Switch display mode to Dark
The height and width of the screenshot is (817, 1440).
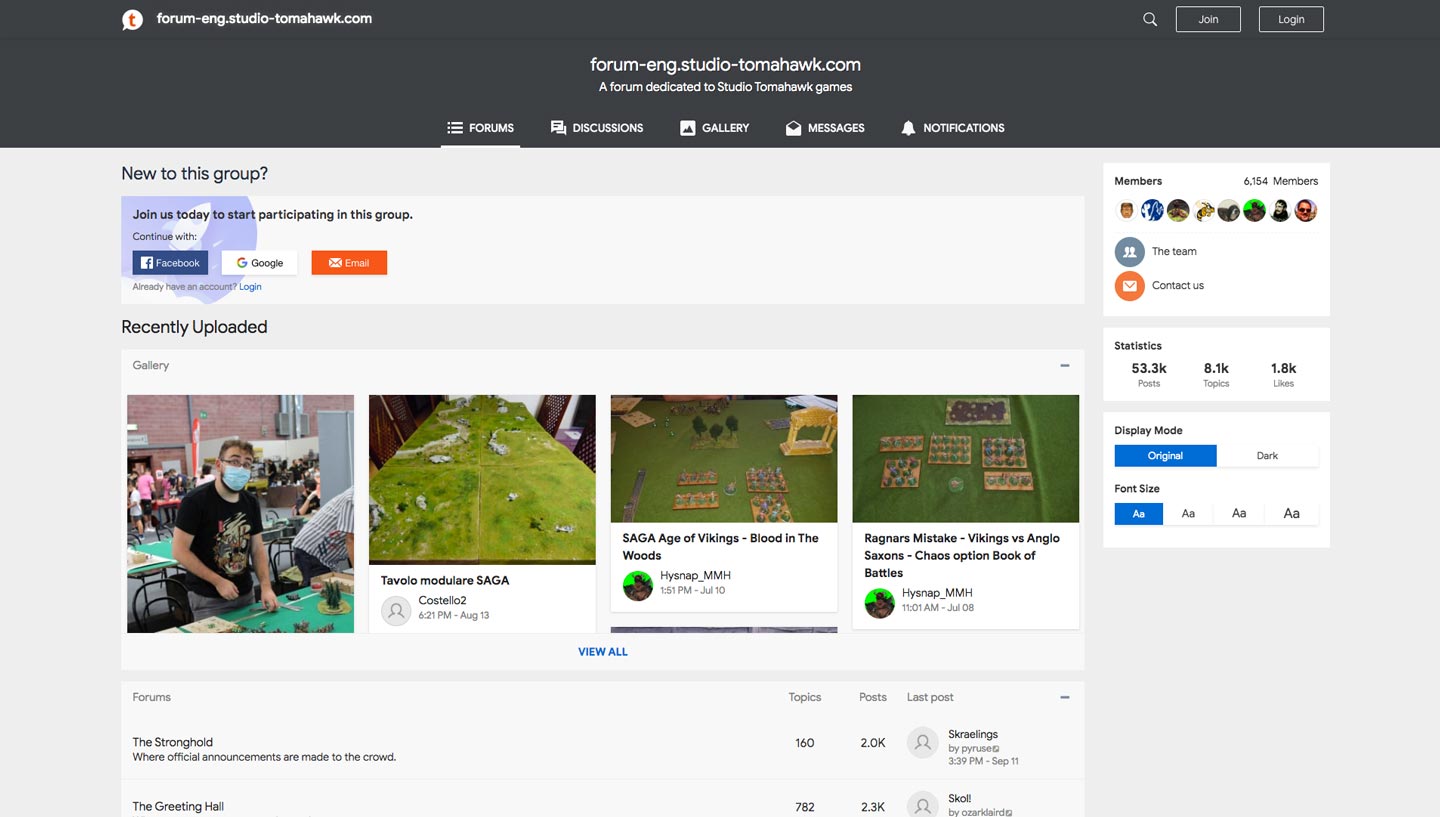1267,456
